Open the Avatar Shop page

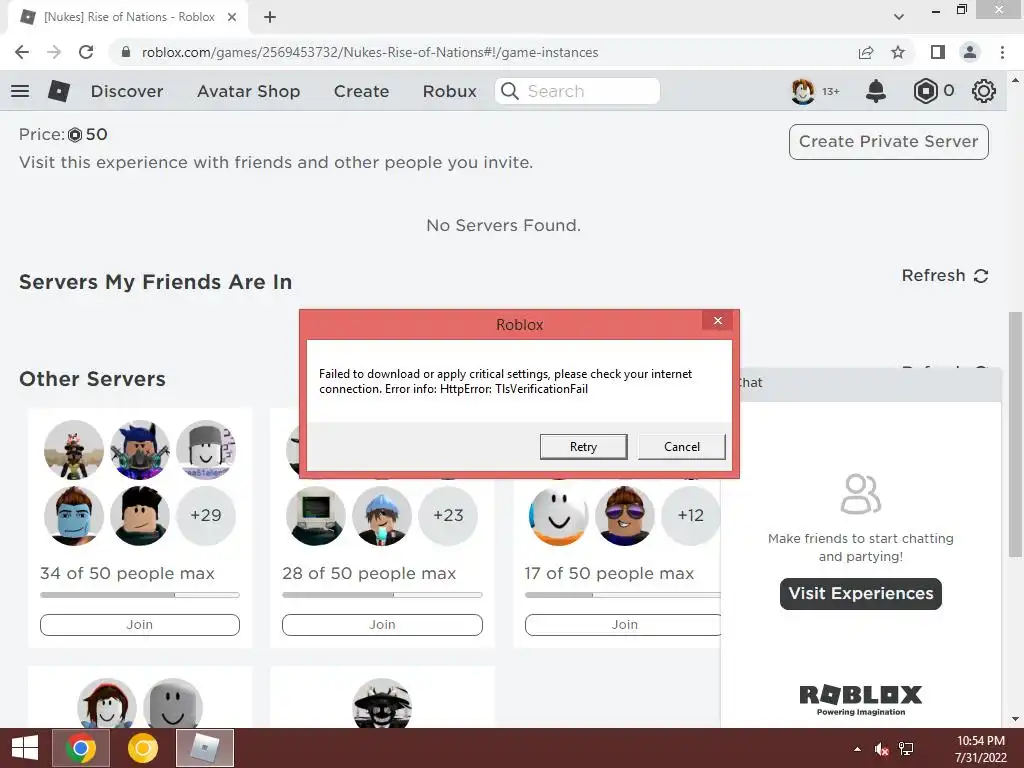[248, 91]
